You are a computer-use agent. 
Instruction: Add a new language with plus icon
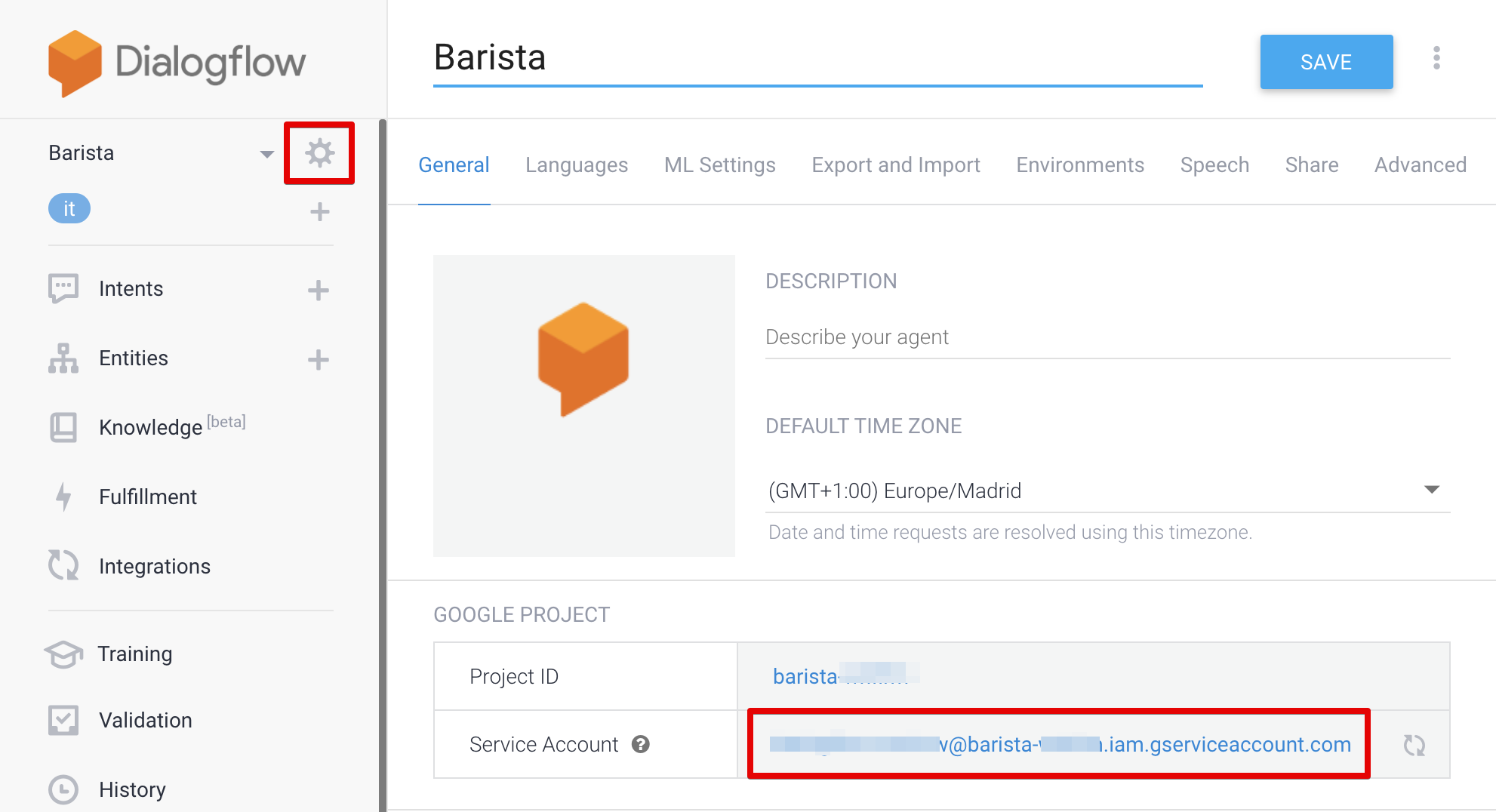319,211
